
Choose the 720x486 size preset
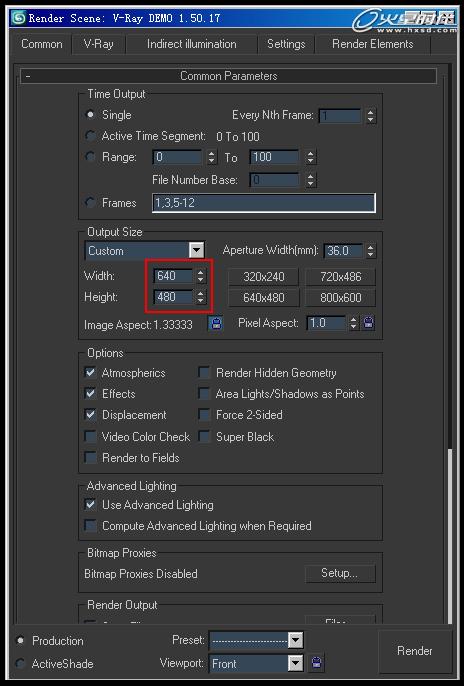341,276
